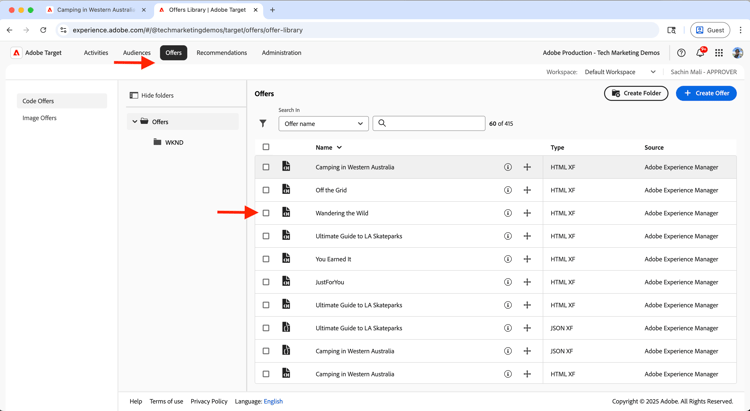Click the info icon for Wandering the Wild
The height and width of the screenshot is (411, 750).
pyautogui.click(x=508, y=213)
